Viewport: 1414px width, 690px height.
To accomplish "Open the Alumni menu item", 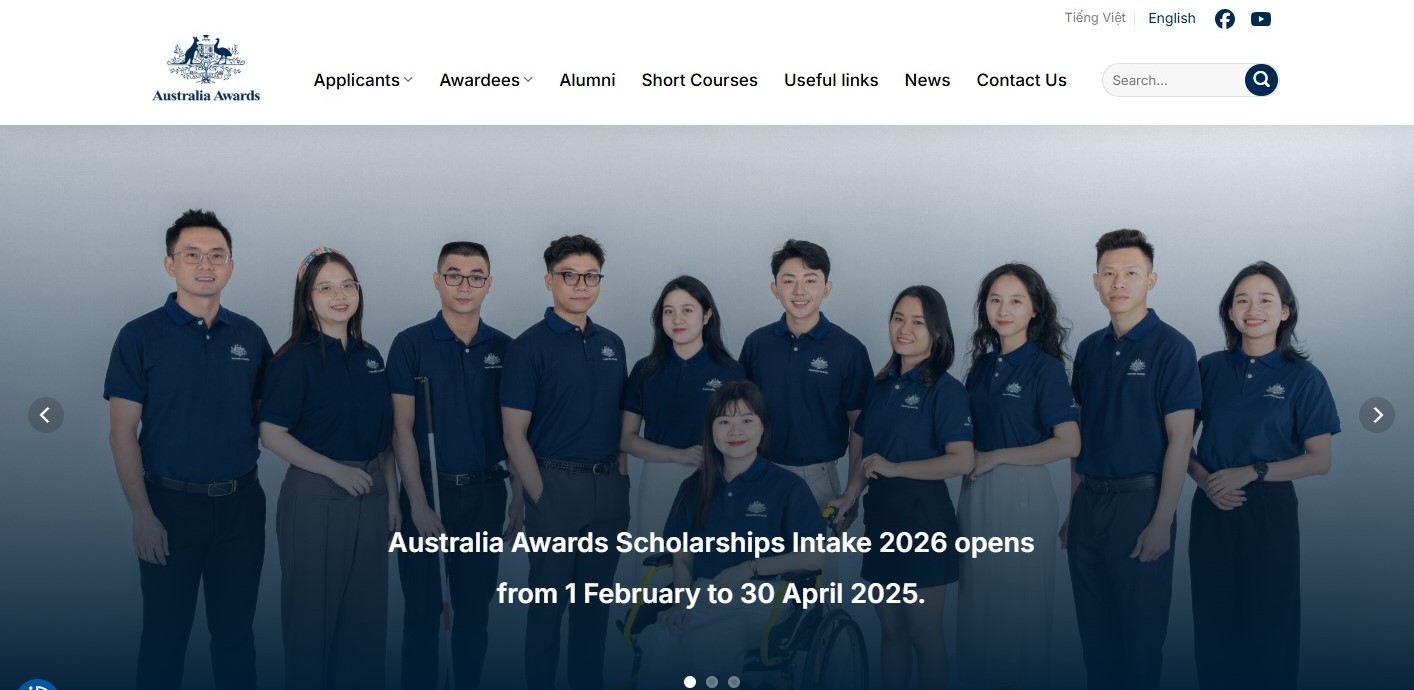I will pyautogui.click(x=587, y=80).
